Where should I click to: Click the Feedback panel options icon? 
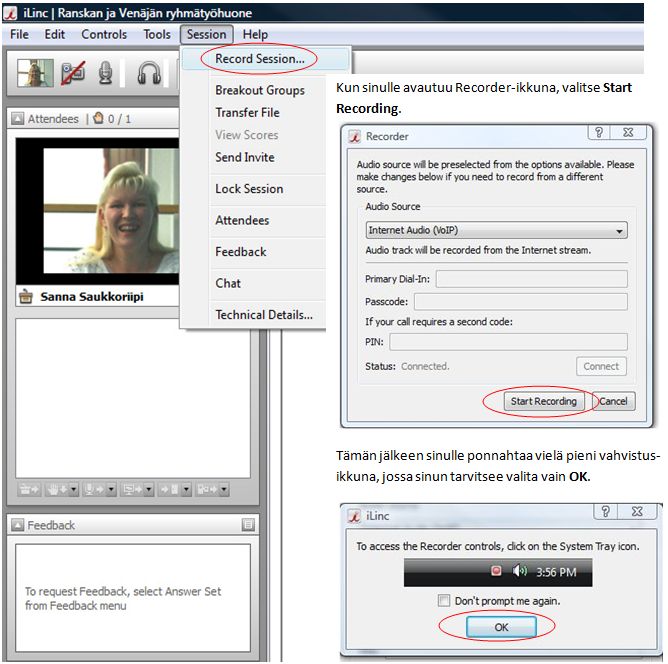coord(248,525)
